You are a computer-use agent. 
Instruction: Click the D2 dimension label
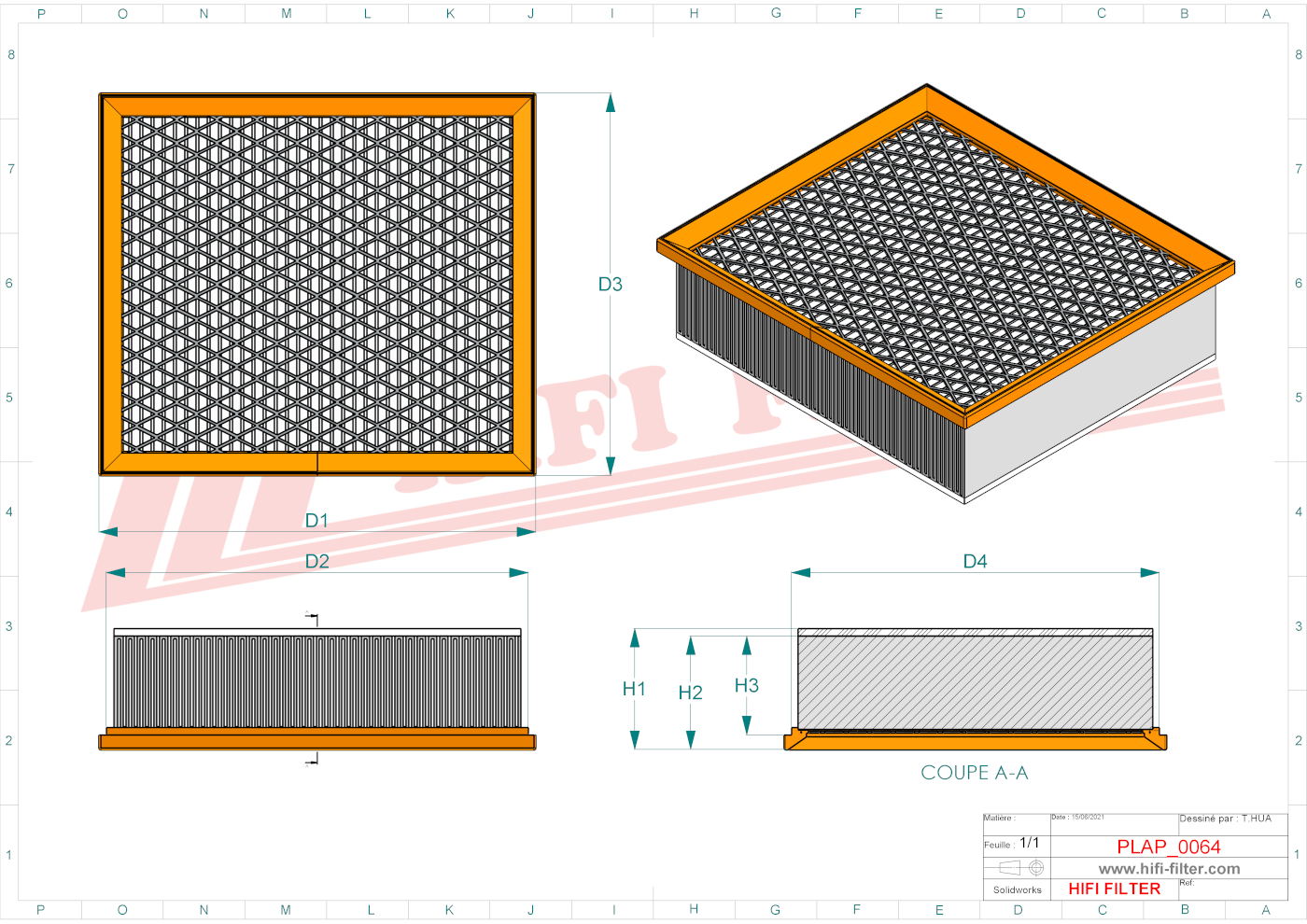pos(316,561)
